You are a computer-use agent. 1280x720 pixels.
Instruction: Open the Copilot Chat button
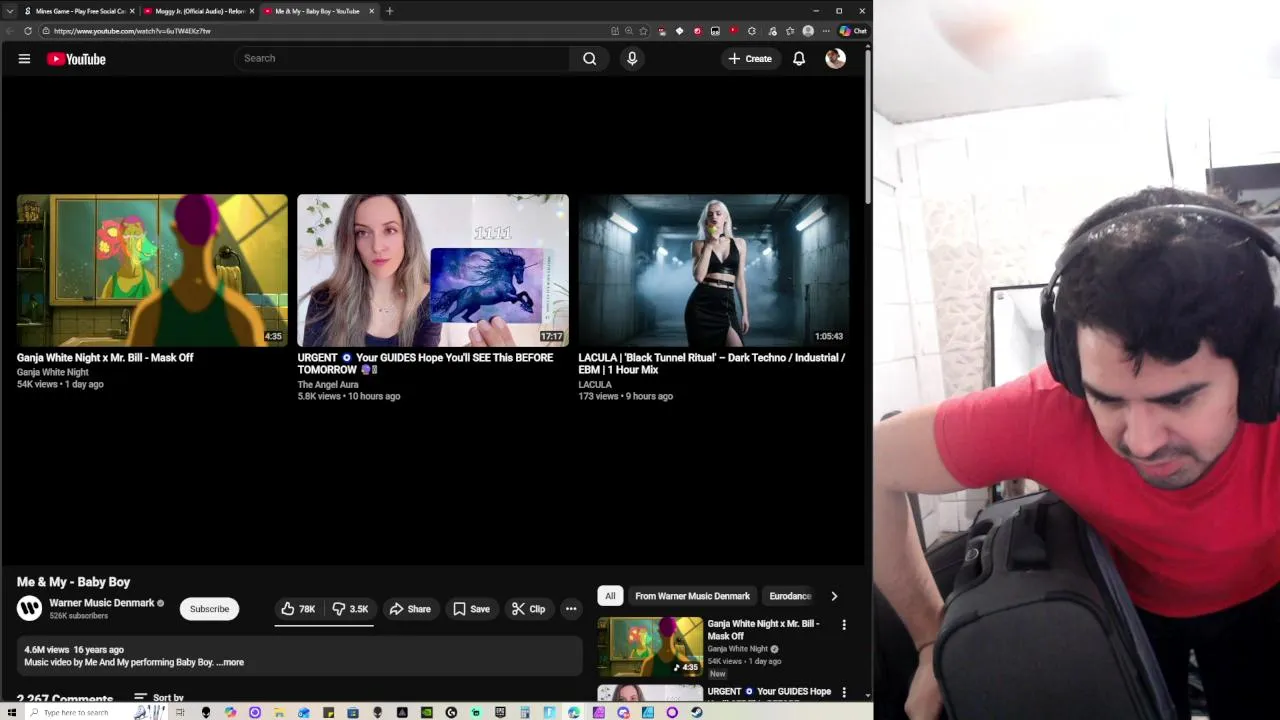point(853,31)
